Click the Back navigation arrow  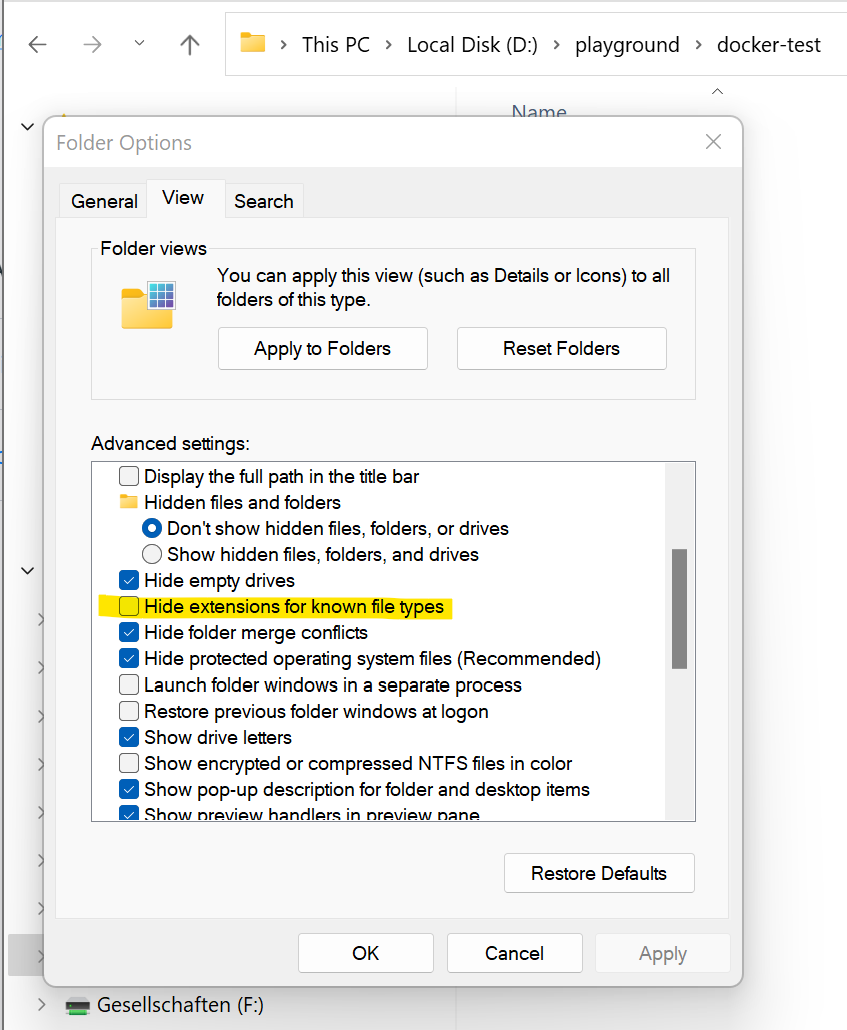tap(37, 44)
